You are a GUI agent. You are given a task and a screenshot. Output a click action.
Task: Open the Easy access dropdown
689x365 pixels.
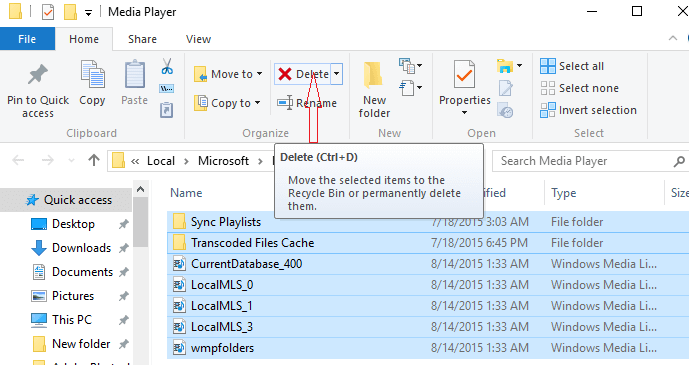click(x=410, y=88)
